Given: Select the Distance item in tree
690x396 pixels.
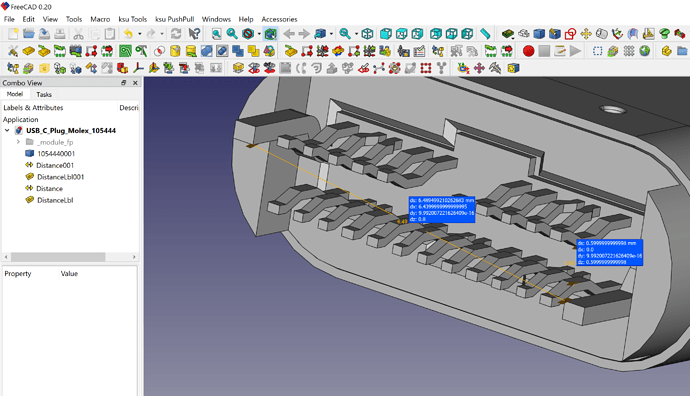Looking at the screenshot, I should [x=49, y=188].
